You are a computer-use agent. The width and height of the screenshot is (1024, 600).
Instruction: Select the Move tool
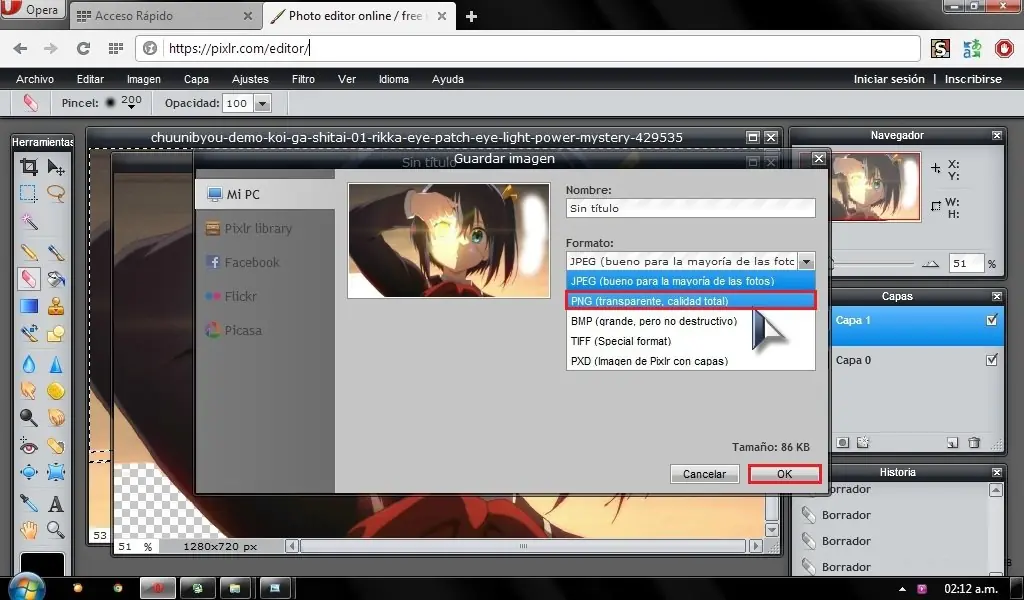[x=56, y=167]
